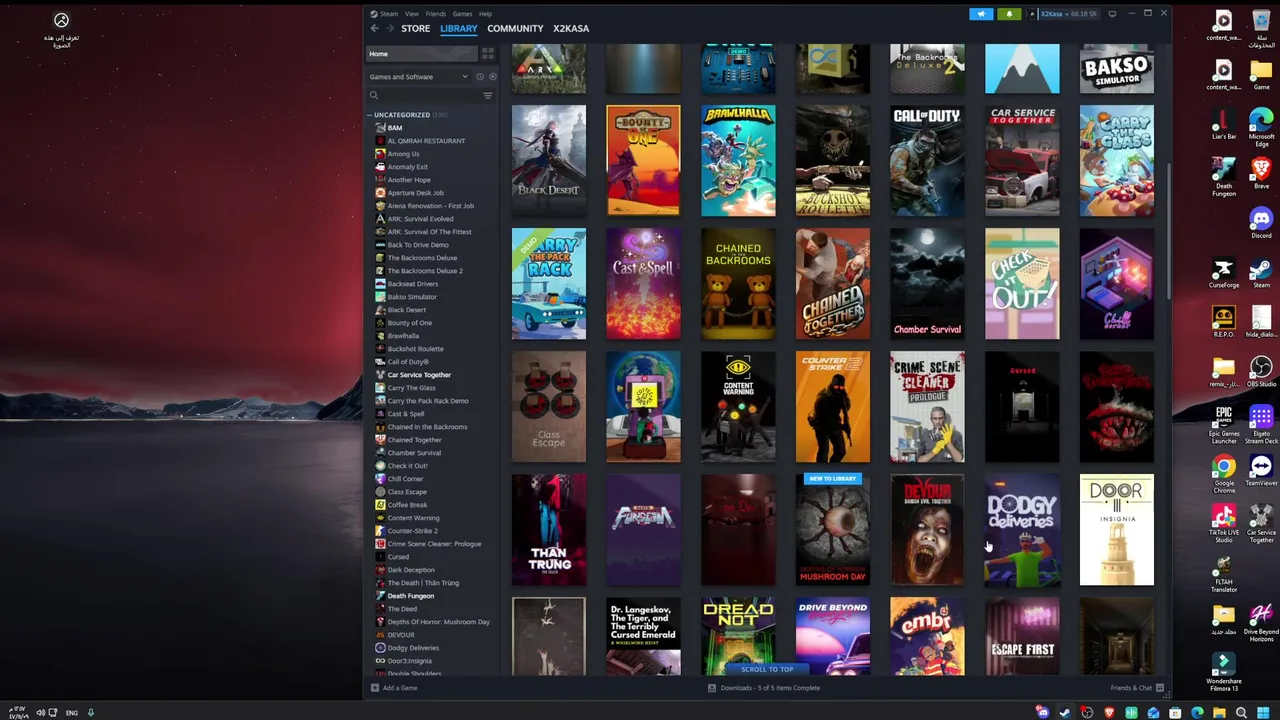Click the library search field
This screenshot has width=1280, height=720.
[425, 96]
